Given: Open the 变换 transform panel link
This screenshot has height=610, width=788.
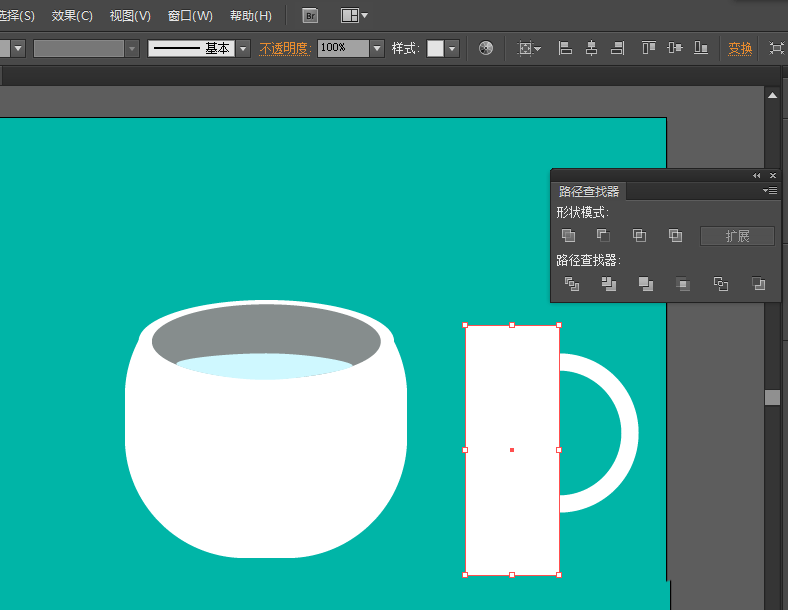Looking at the screenshot, I should [740, 49].
